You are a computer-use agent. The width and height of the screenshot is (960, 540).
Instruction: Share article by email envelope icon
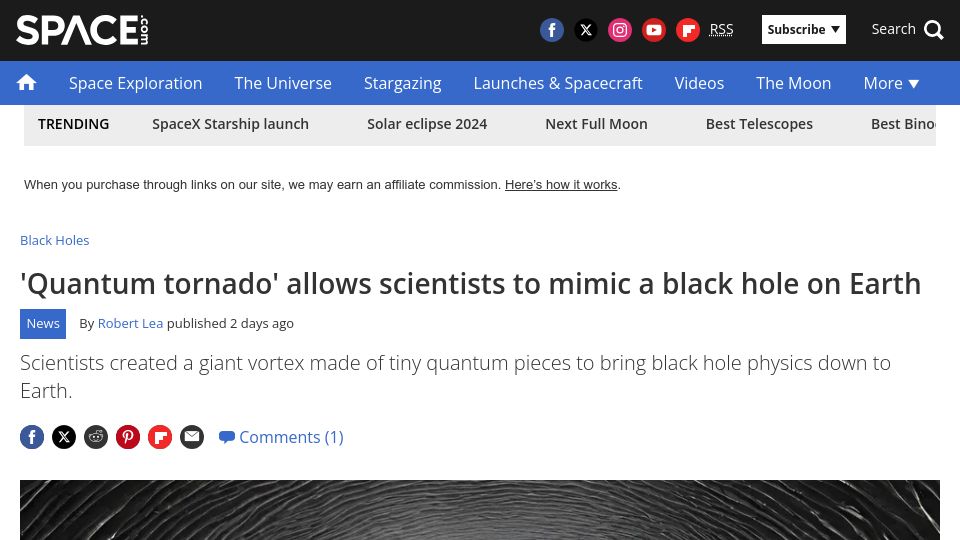pos(192,437)
